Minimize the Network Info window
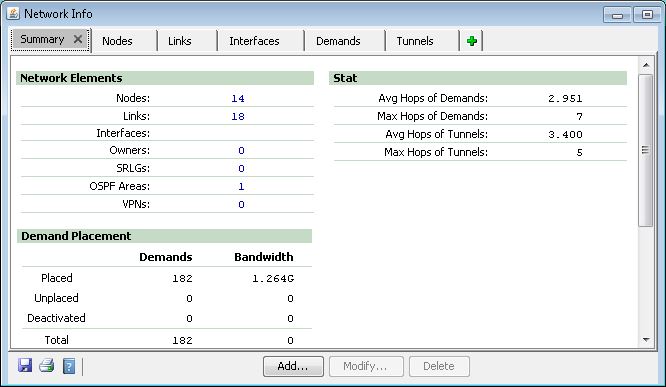The width and height of the screenshot is (666, 387). click(x=617, y=15)
